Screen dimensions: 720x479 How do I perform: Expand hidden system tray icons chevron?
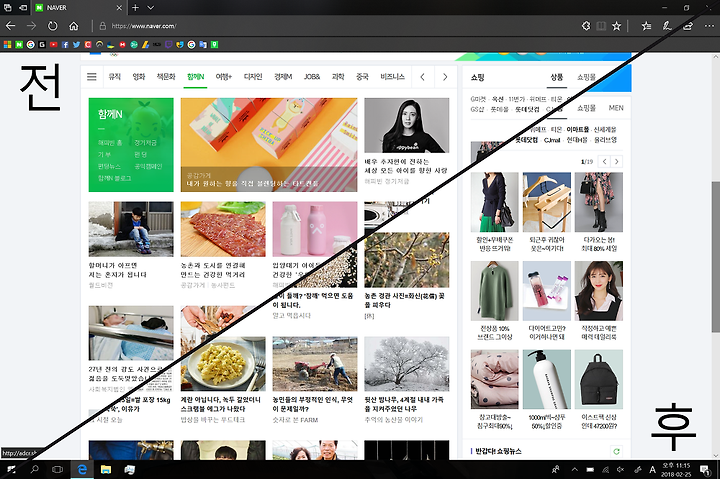tap(574, 469)
